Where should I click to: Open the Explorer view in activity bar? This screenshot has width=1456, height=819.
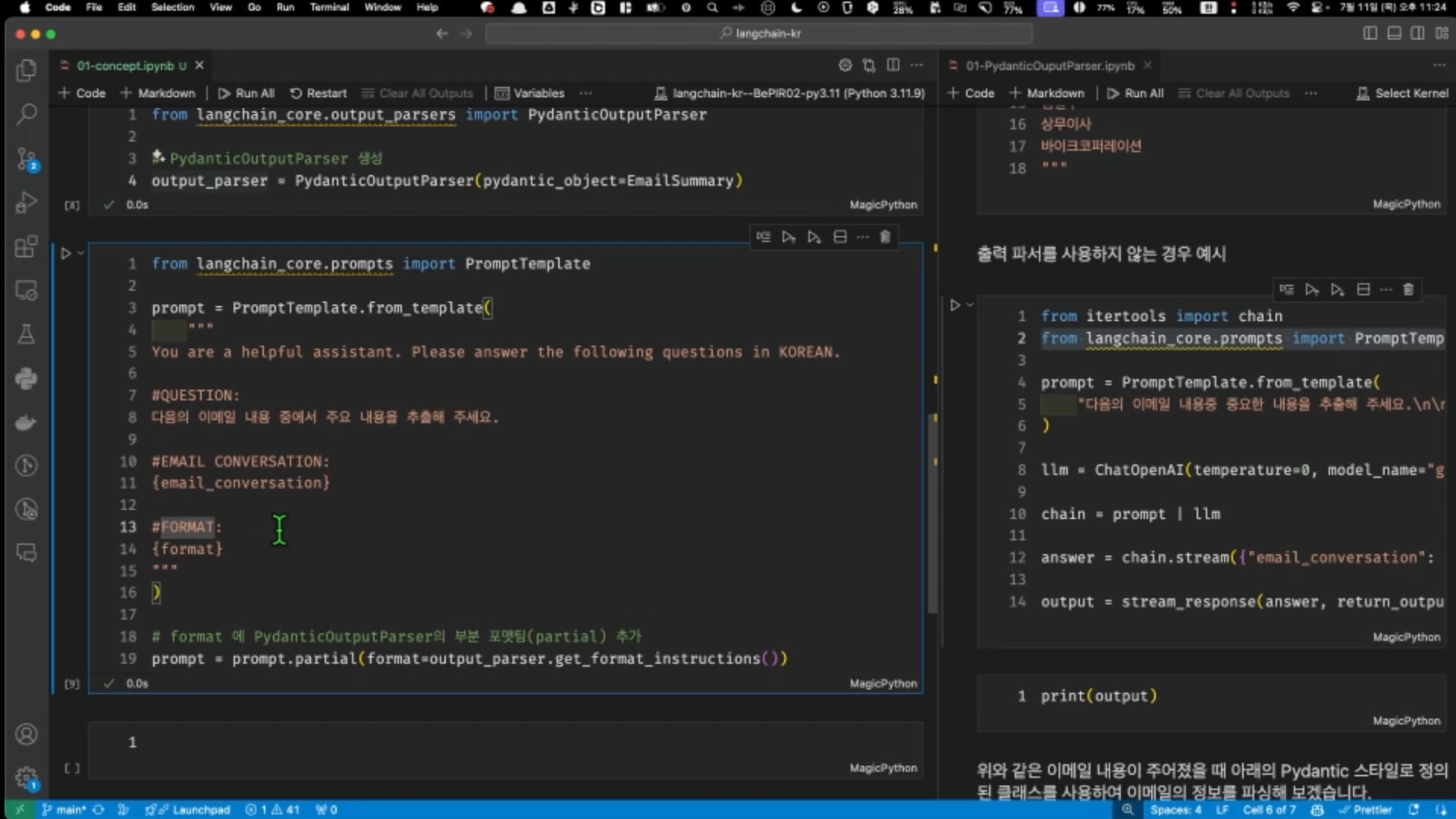(x=26, y=71)
